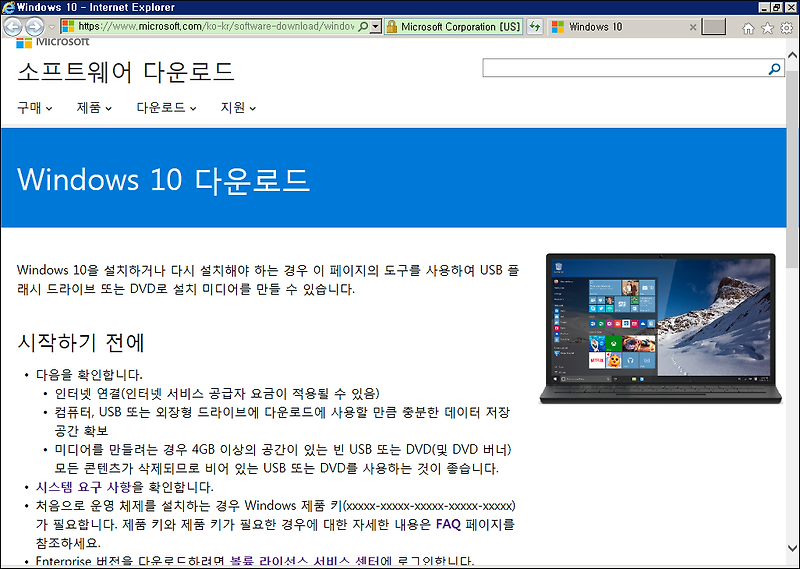The width and height of the screenshot is (800, 569).
Task: Open Favorites with the star icon
Action: click(767, 28)
